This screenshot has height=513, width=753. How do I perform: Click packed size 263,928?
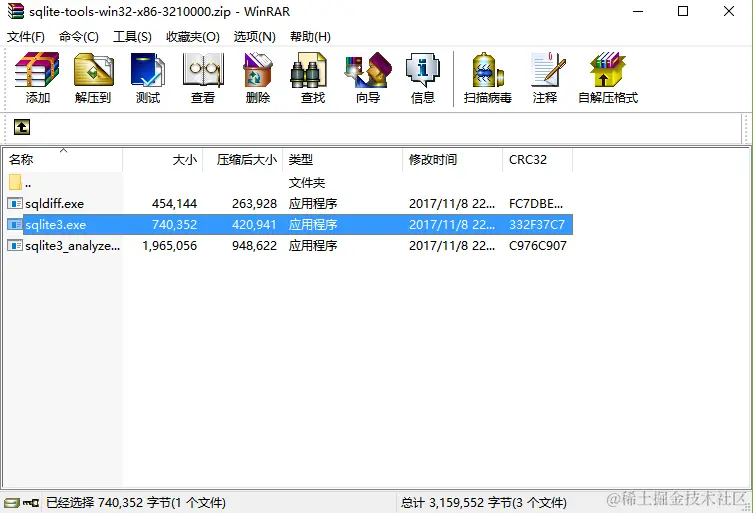[255, 204]
